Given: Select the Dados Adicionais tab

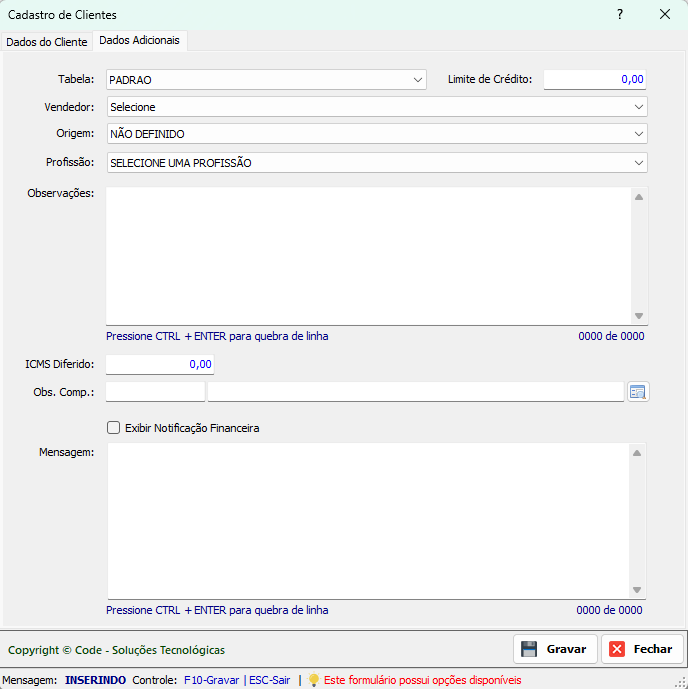Looking at the screenshot, I should 140,40.
